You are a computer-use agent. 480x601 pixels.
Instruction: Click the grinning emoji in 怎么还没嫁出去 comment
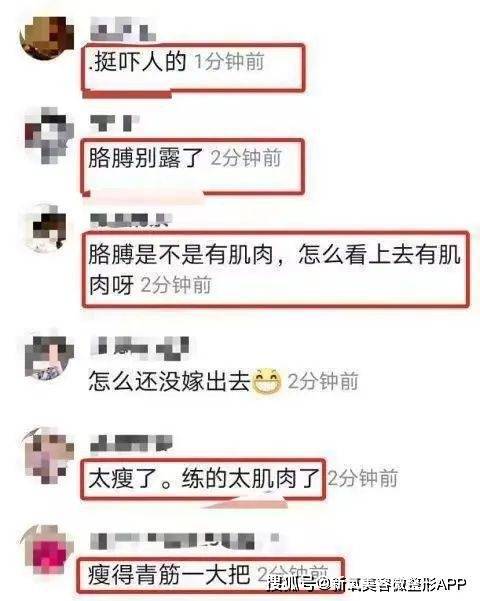click(266, 382)
